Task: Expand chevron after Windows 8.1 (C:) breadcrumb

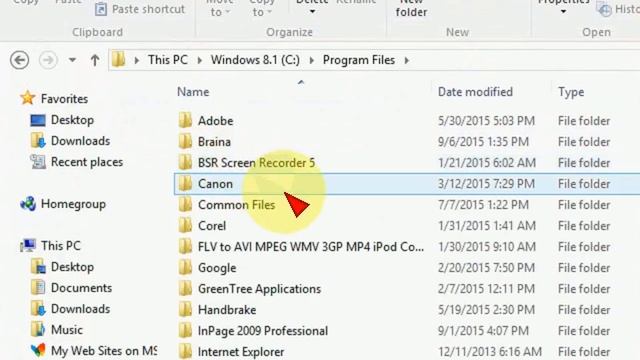Action: [x=312, y=60]
